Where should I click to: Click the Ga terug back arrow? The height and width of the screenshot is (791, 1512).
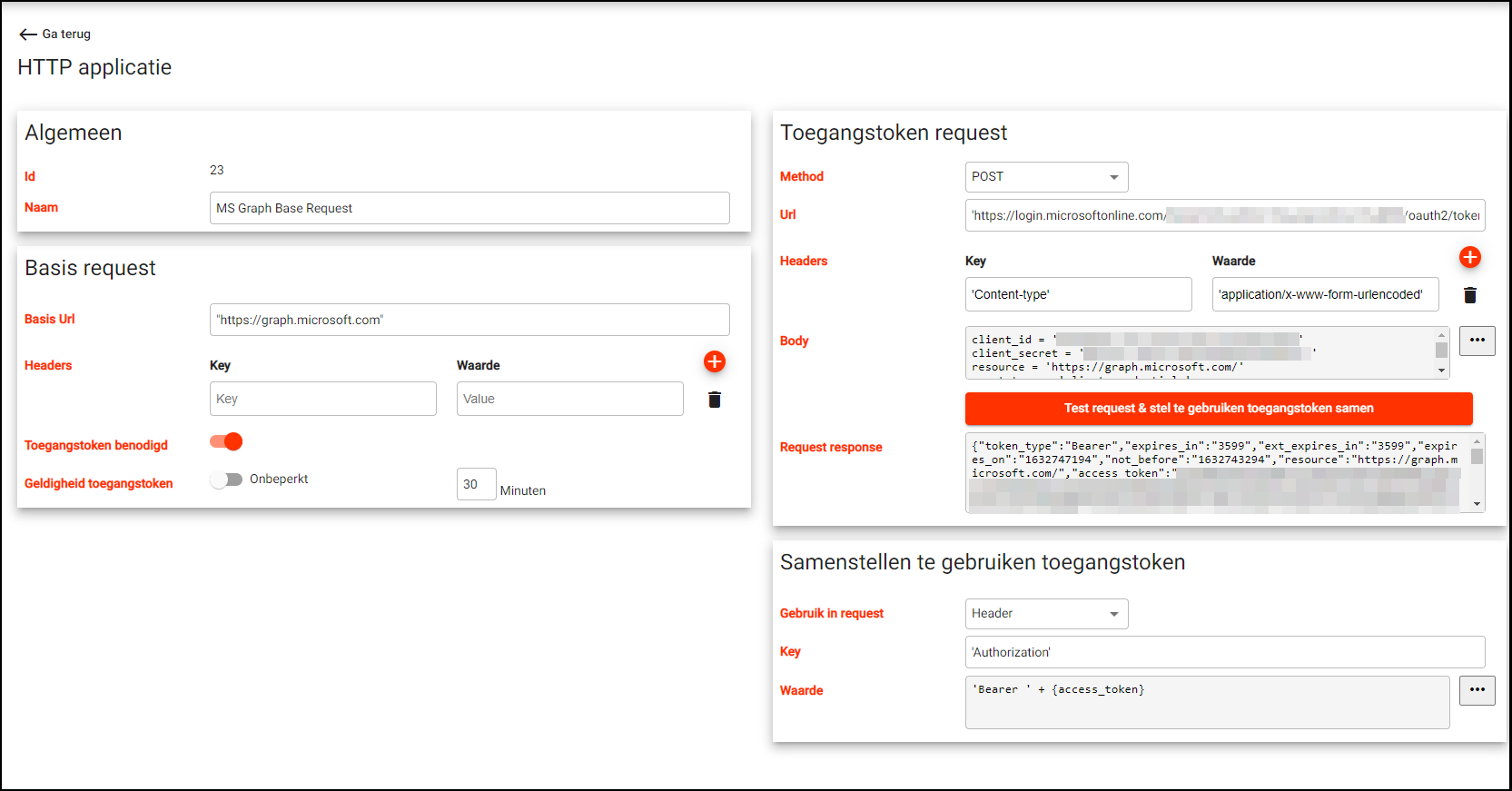pos(27,35)
